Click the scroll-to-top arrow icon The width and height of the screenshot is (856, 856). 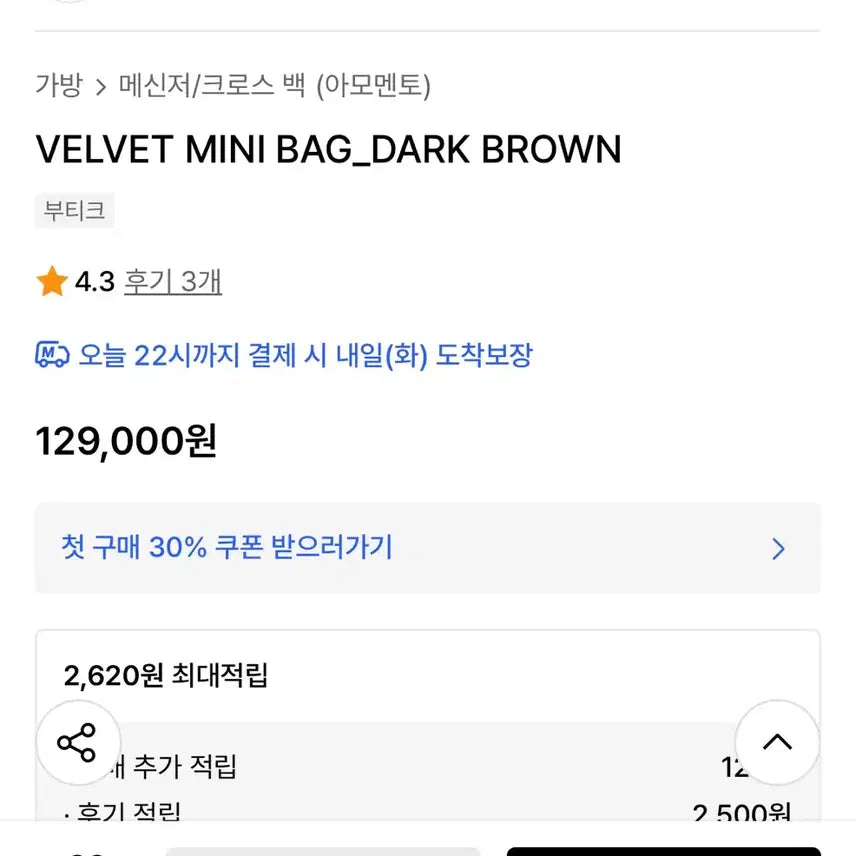coord(778,743)
